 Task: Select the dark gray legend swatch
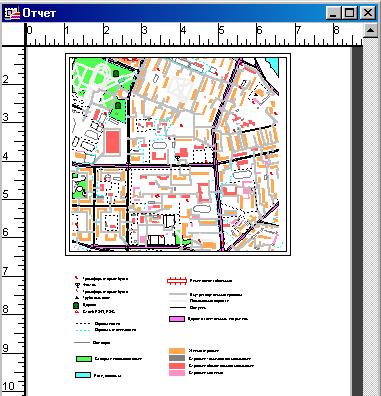[x=177, y=358]
